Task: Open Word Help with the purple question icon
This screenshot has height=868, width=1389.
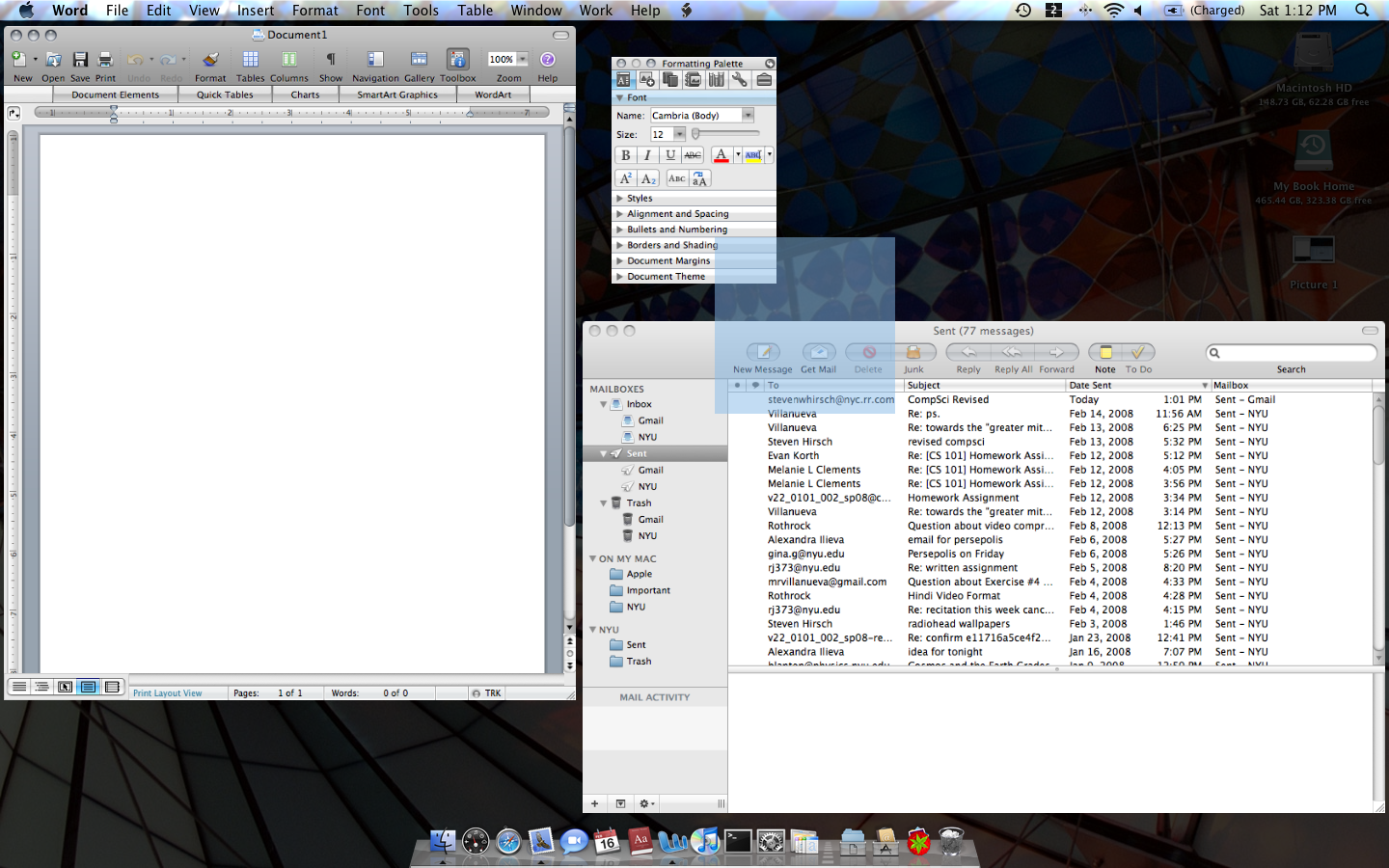Action: [x=547, y=60]
